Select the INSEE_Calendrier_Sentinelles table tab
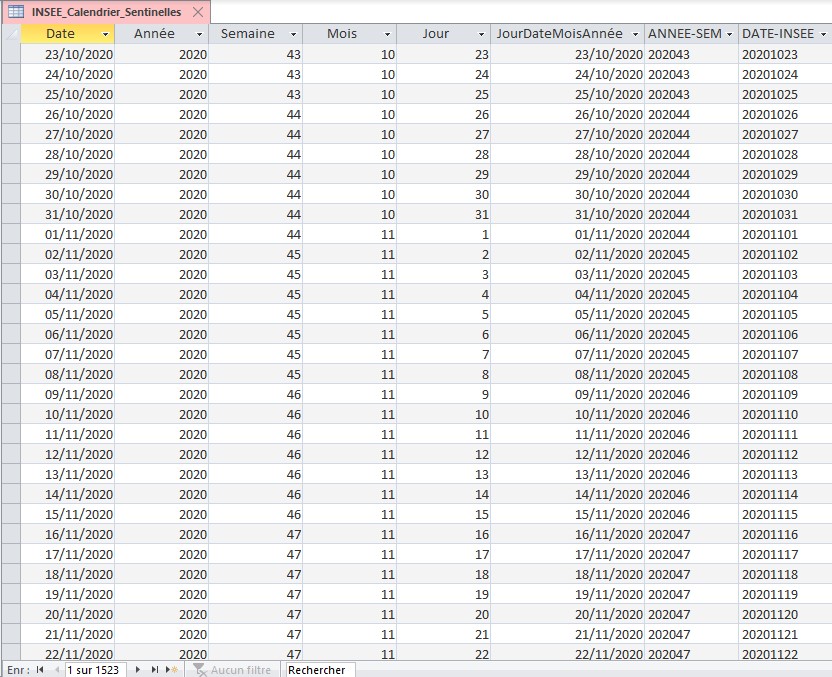 106,12
